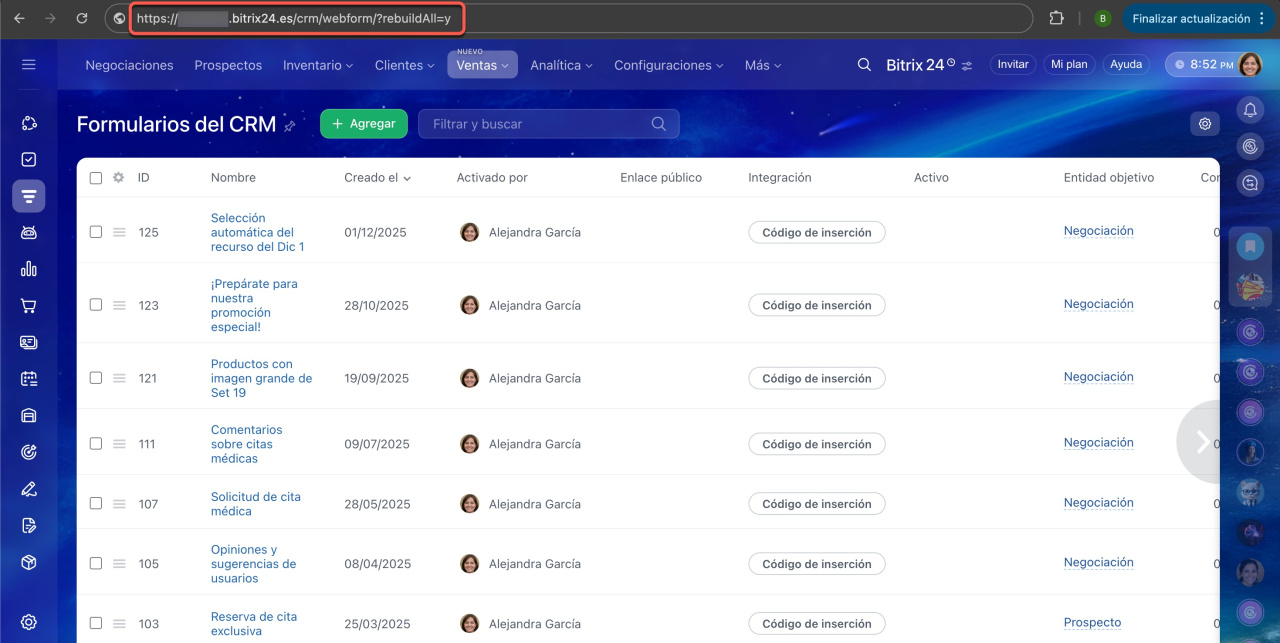Go to the Negociaciones tab
Screen dimensions: 1280x643
(x=129, y=65)
